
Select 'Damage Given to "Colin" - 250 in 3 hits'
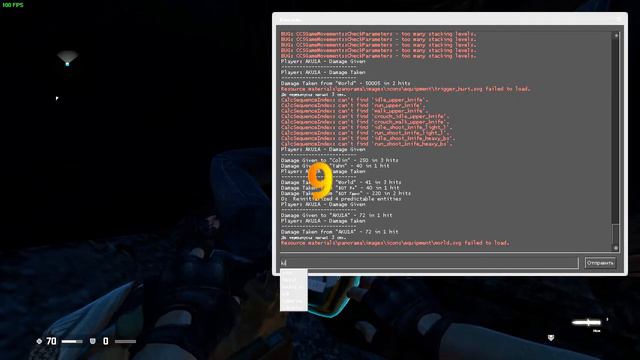pyautogui.click(x=339, y=160)
